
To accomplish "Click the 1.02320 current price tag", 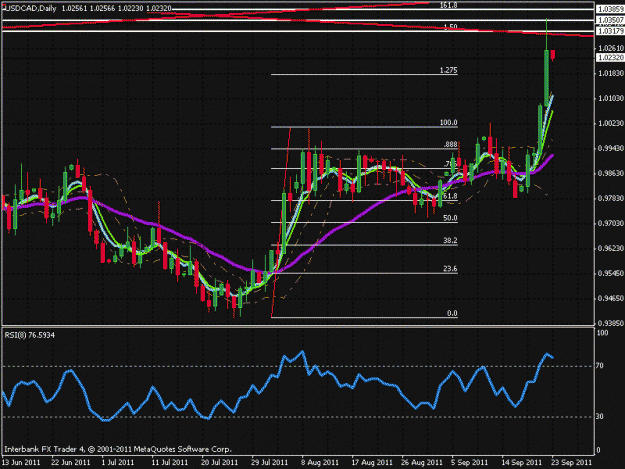I will pos(610,58).
